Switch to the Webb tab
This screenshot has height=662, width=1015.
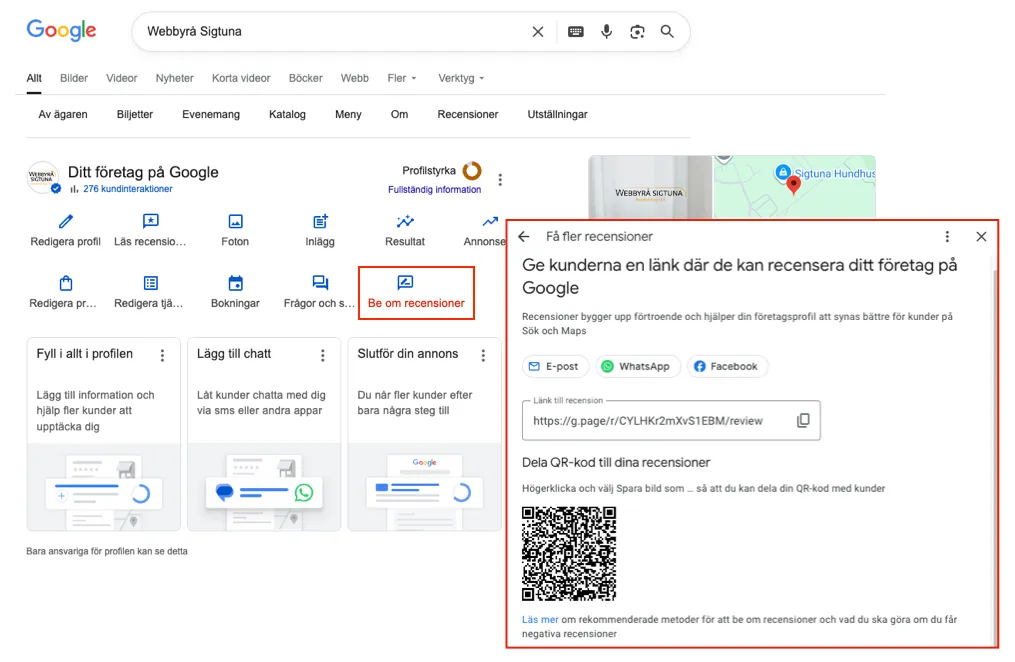pyautogui.click(x=355, y=78)
